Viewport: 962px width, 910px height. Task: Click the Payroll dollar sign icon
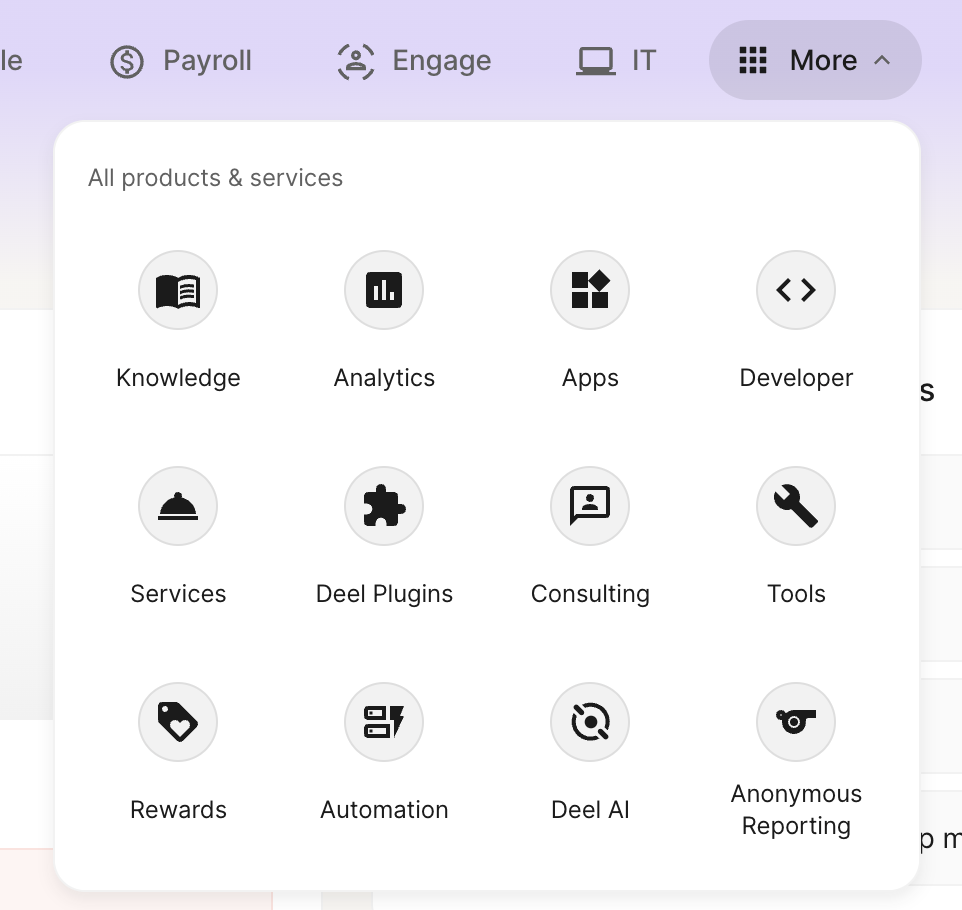point(127,61)
